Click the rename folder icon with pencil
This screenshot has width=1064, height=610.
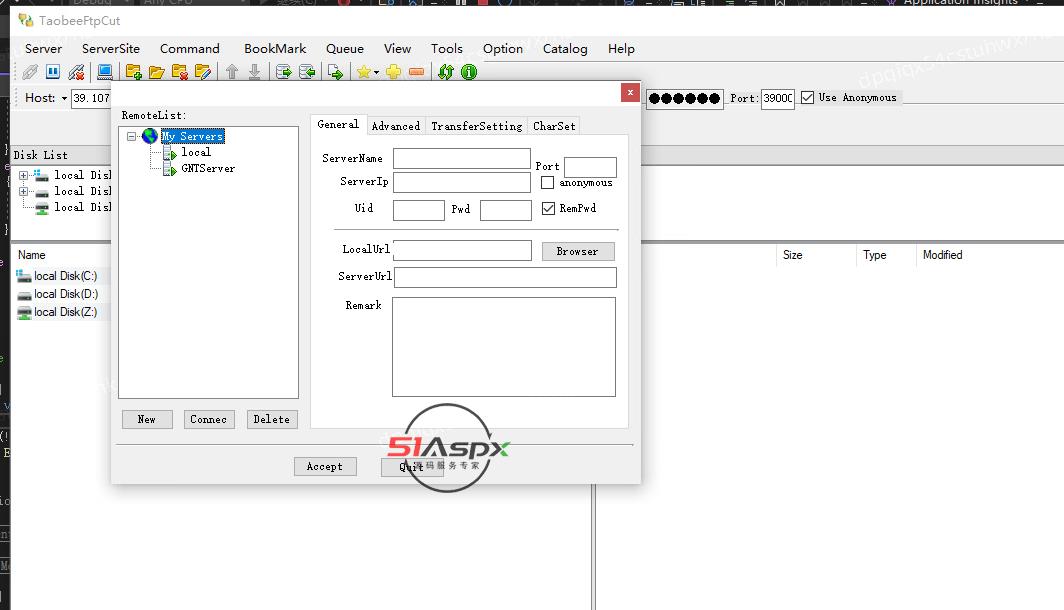(203, 72)
